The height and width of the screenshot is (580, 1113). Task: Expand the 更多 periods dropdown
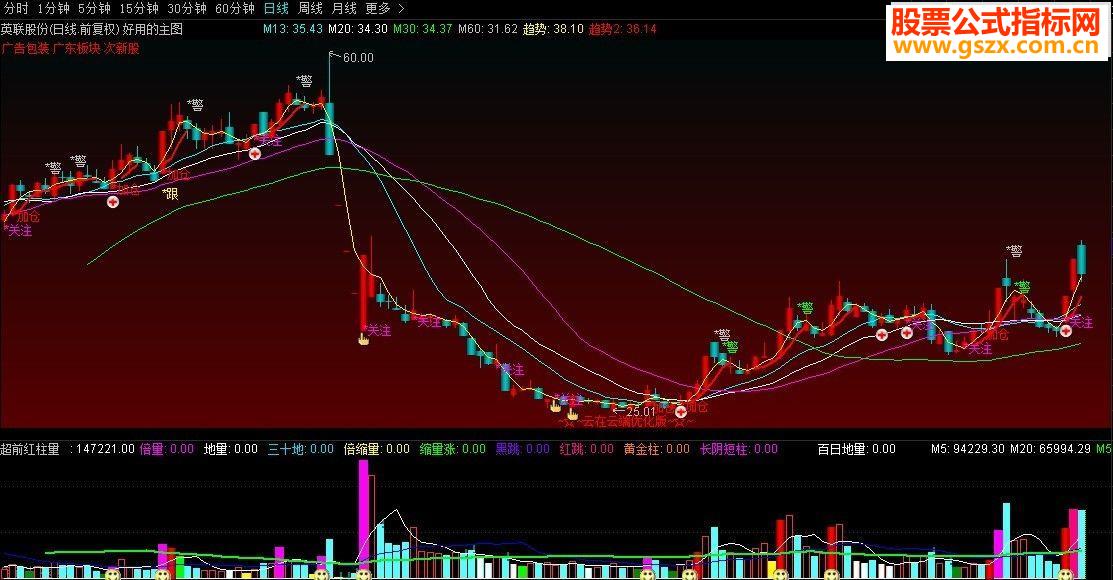pyautogui.click(x=385, y=9)
